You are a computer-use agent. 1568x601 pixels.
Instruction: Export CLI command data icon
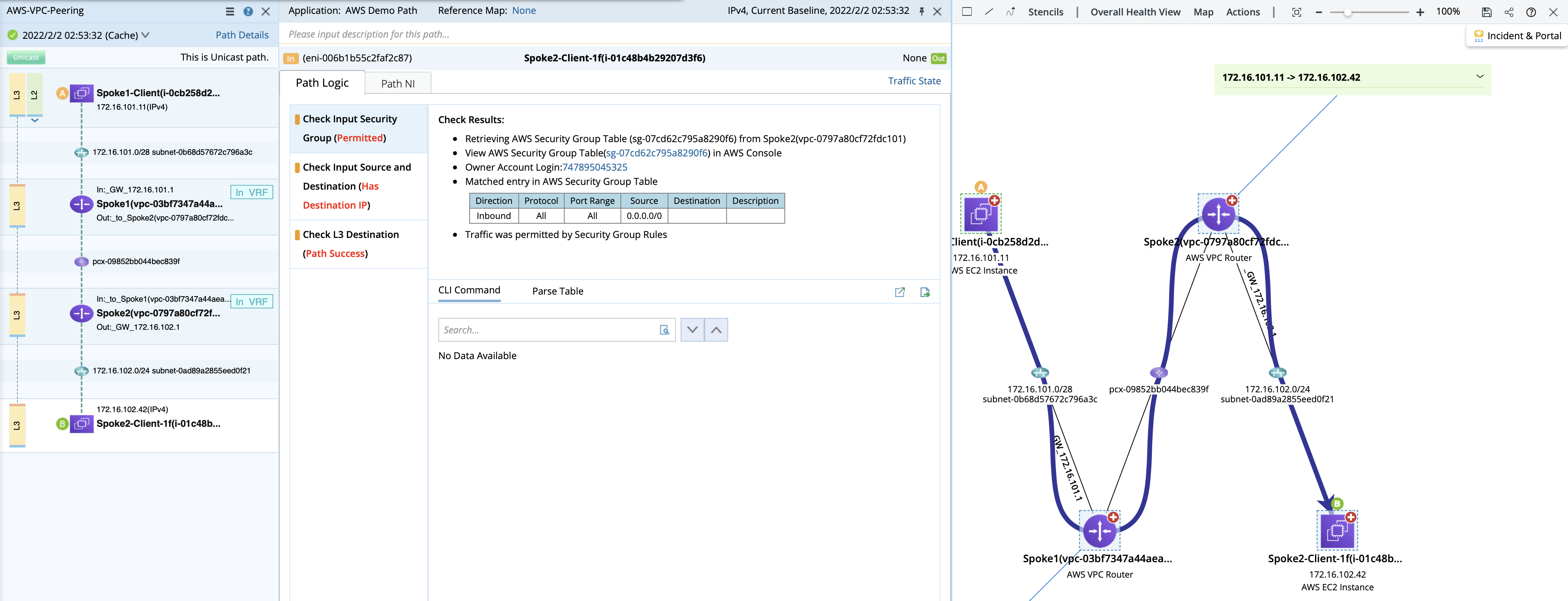coord(925,292)
